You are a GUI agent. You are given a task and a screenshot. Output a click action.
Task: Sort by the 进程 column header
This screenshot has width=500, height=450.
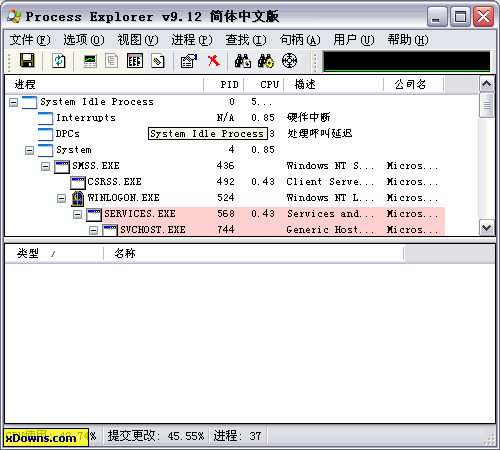pyautogui.click(x=104, y=84)
